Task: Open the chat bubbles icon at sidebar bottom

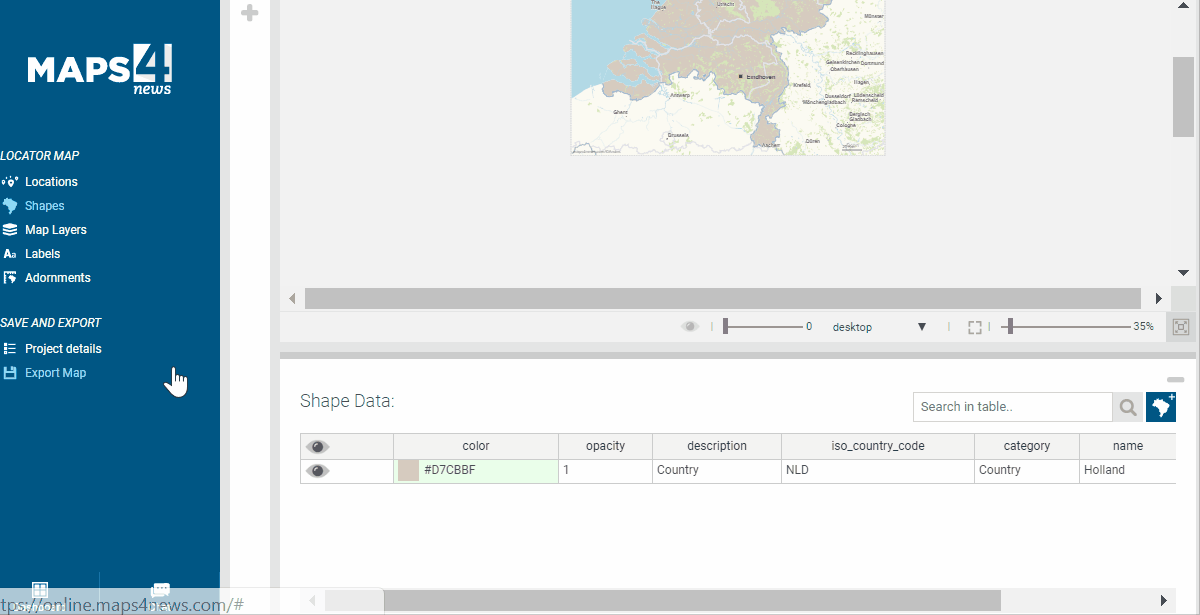Action: [160, 591]
